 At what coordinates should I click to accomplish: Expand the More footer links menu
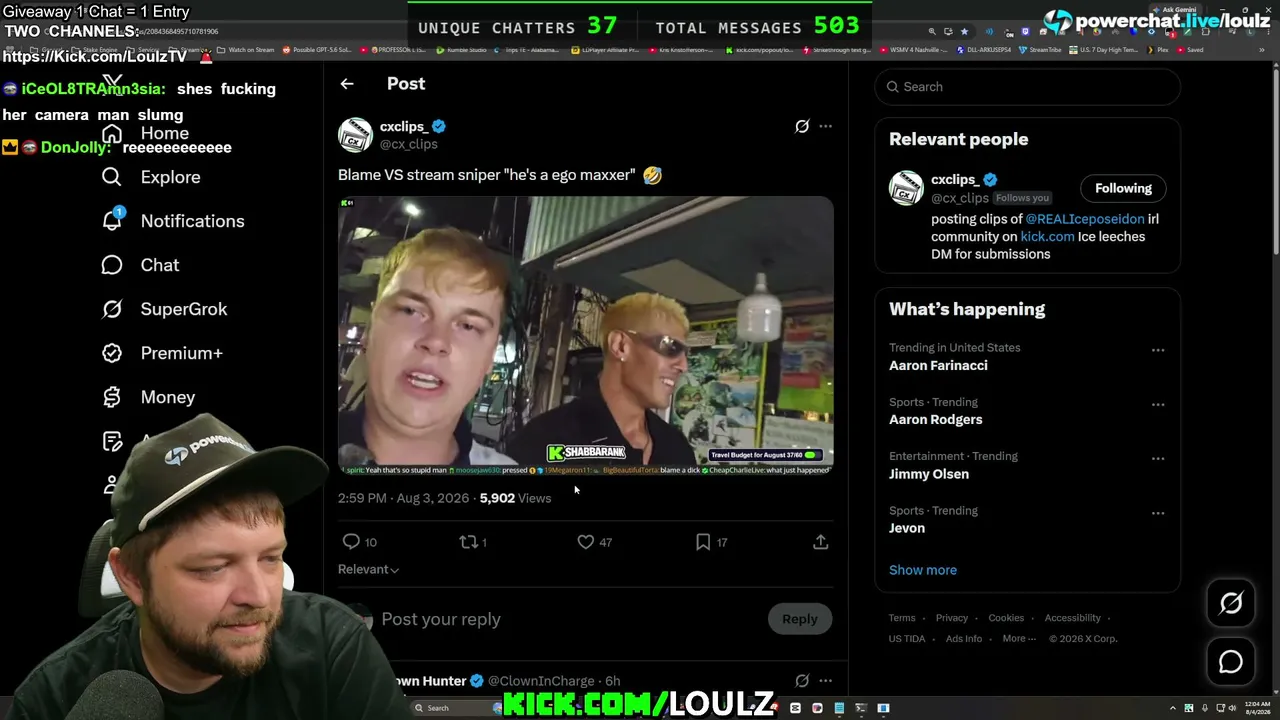[1020, 638]
